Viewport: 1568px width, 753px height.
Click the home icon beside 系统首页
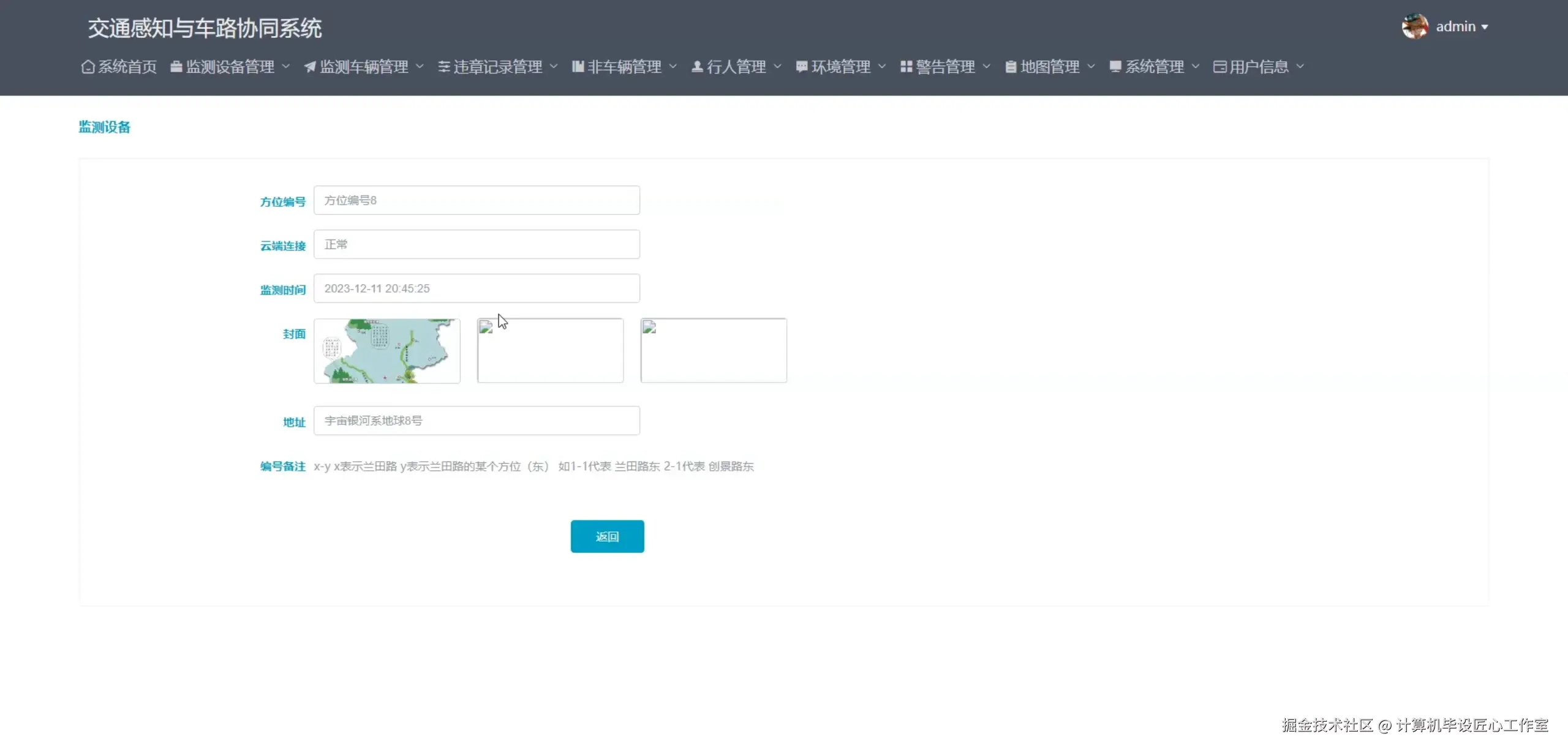pyautogui.click(x=88, y=67)
